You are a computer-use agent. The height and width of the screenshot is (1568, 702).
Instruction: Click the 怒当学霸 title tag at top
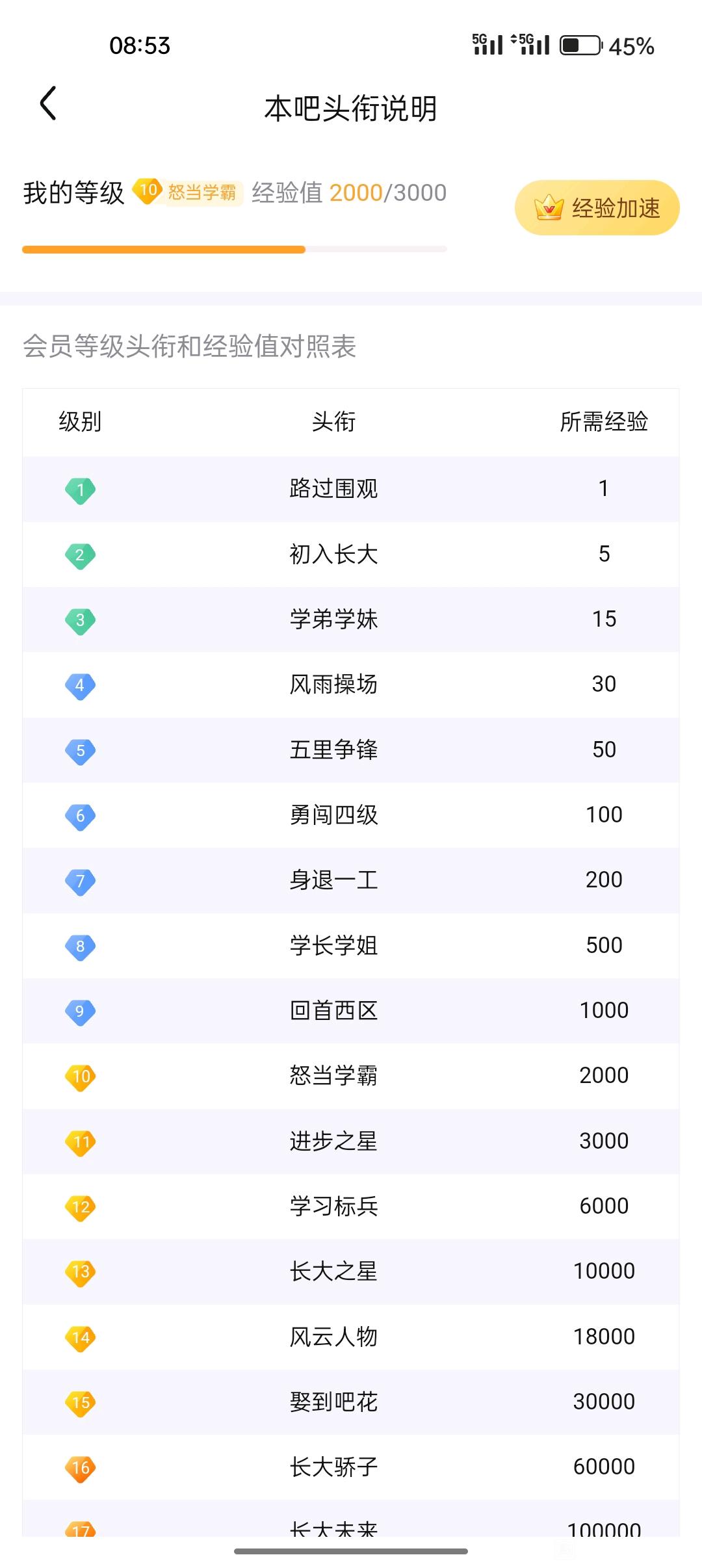point(202,192)
